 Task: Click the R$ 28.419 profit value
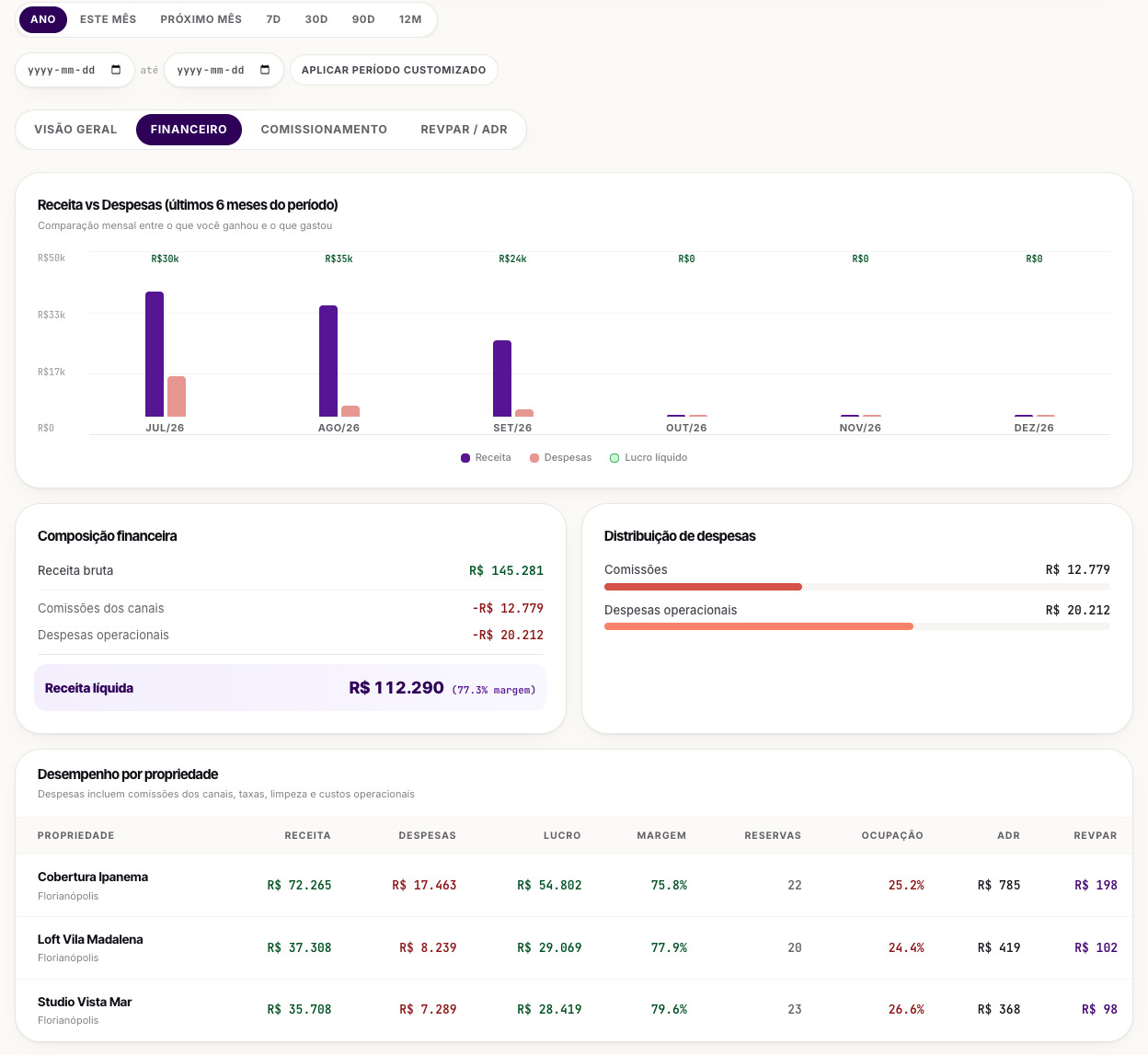[x=549, y=1009]
